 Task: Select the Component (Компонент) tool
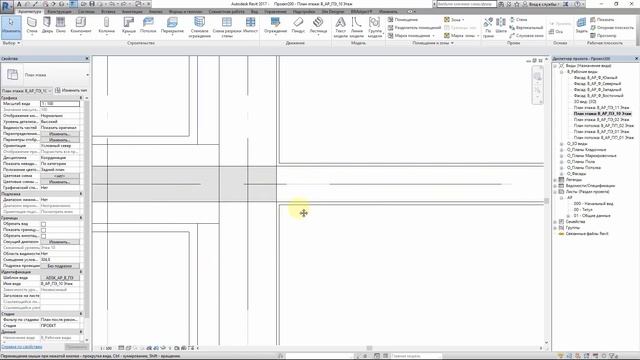point(81,26)
